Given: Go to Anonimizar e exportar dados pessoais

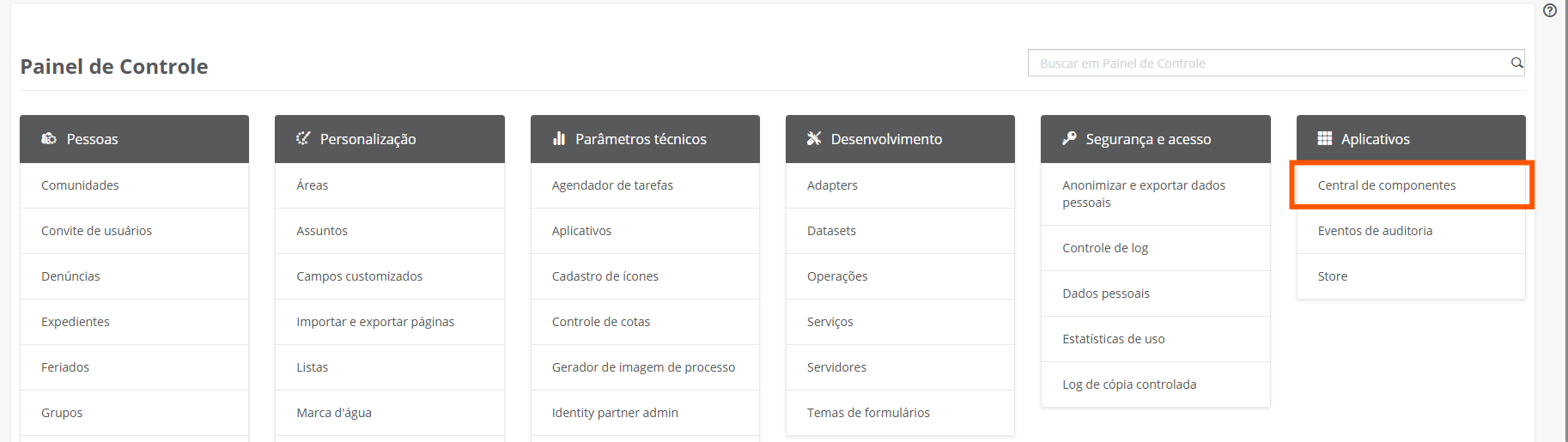Looking at the screenshot, I should coord(1143,194).
